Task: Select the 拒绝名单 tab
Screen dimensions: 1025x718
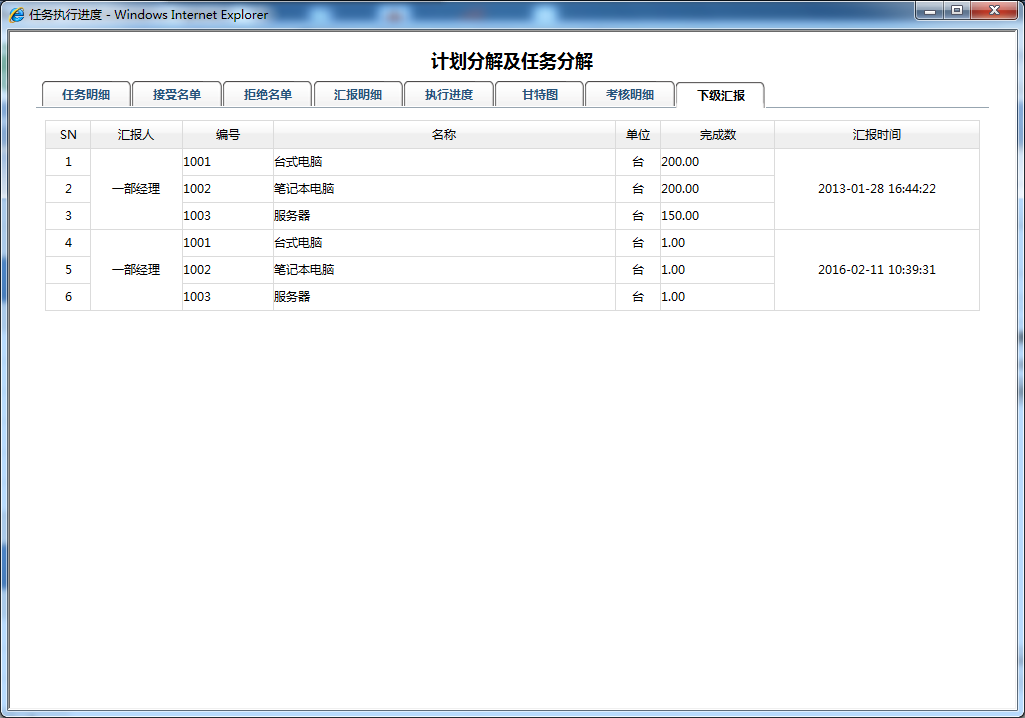Action: tap(267, 95)
